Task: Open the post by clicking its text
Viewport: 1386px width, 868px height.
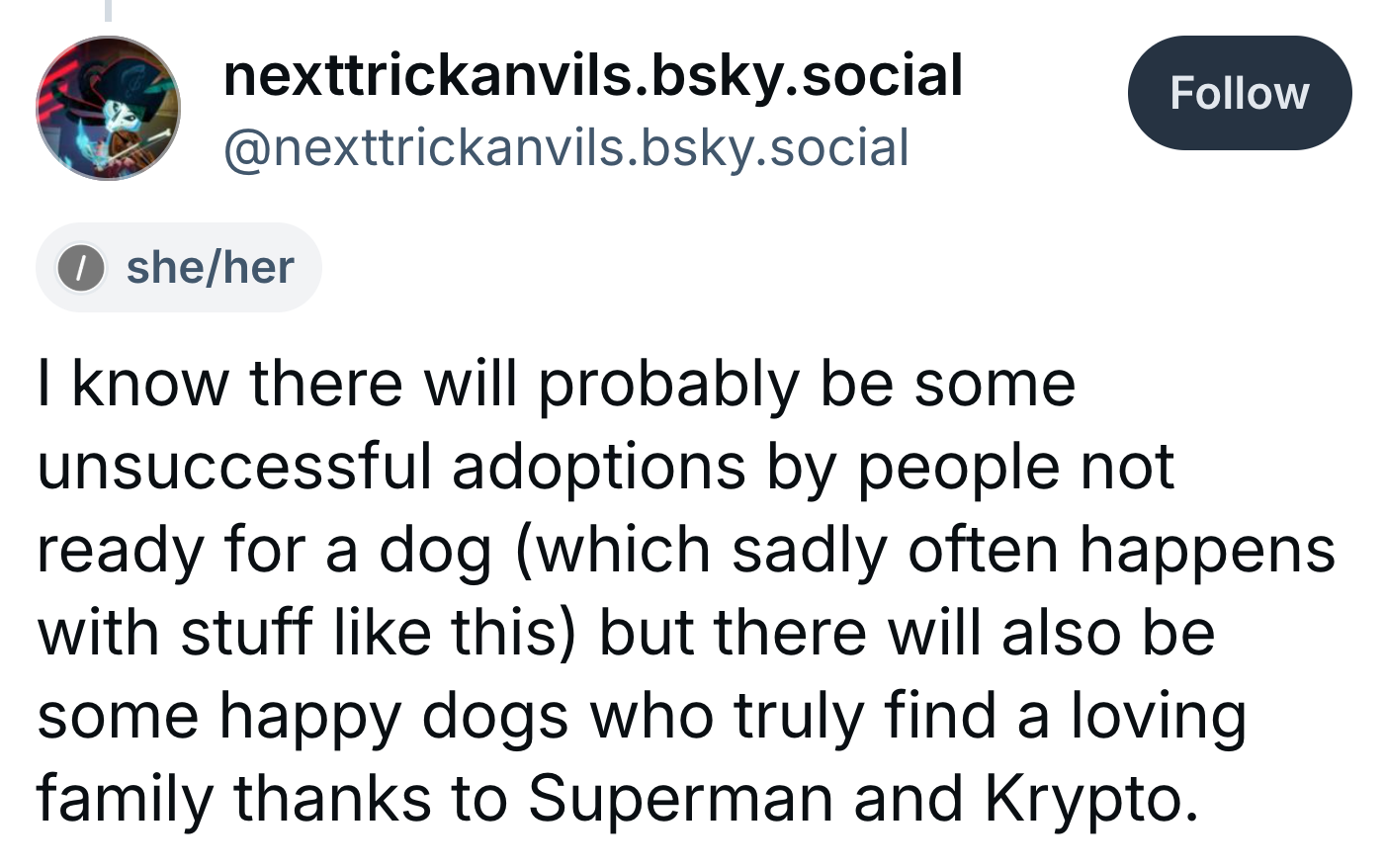Action: coord(687,591)
